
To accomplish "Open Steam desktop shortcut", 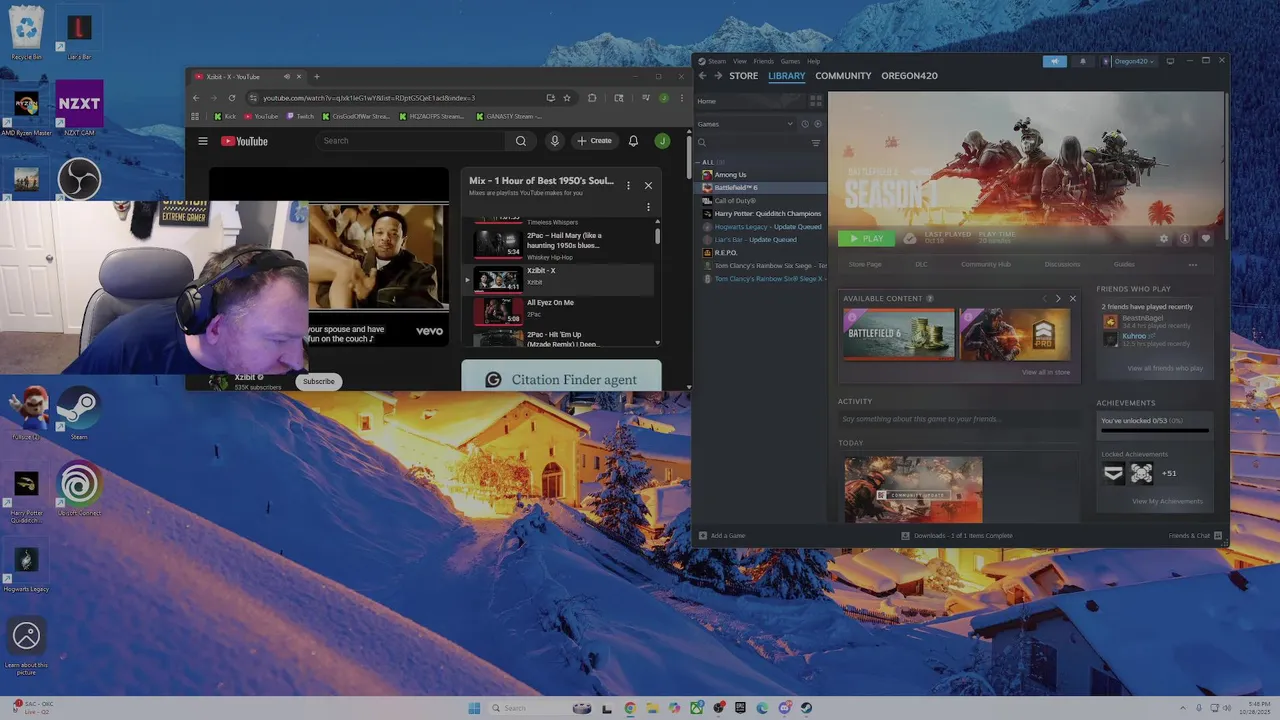I will [79, 414].
